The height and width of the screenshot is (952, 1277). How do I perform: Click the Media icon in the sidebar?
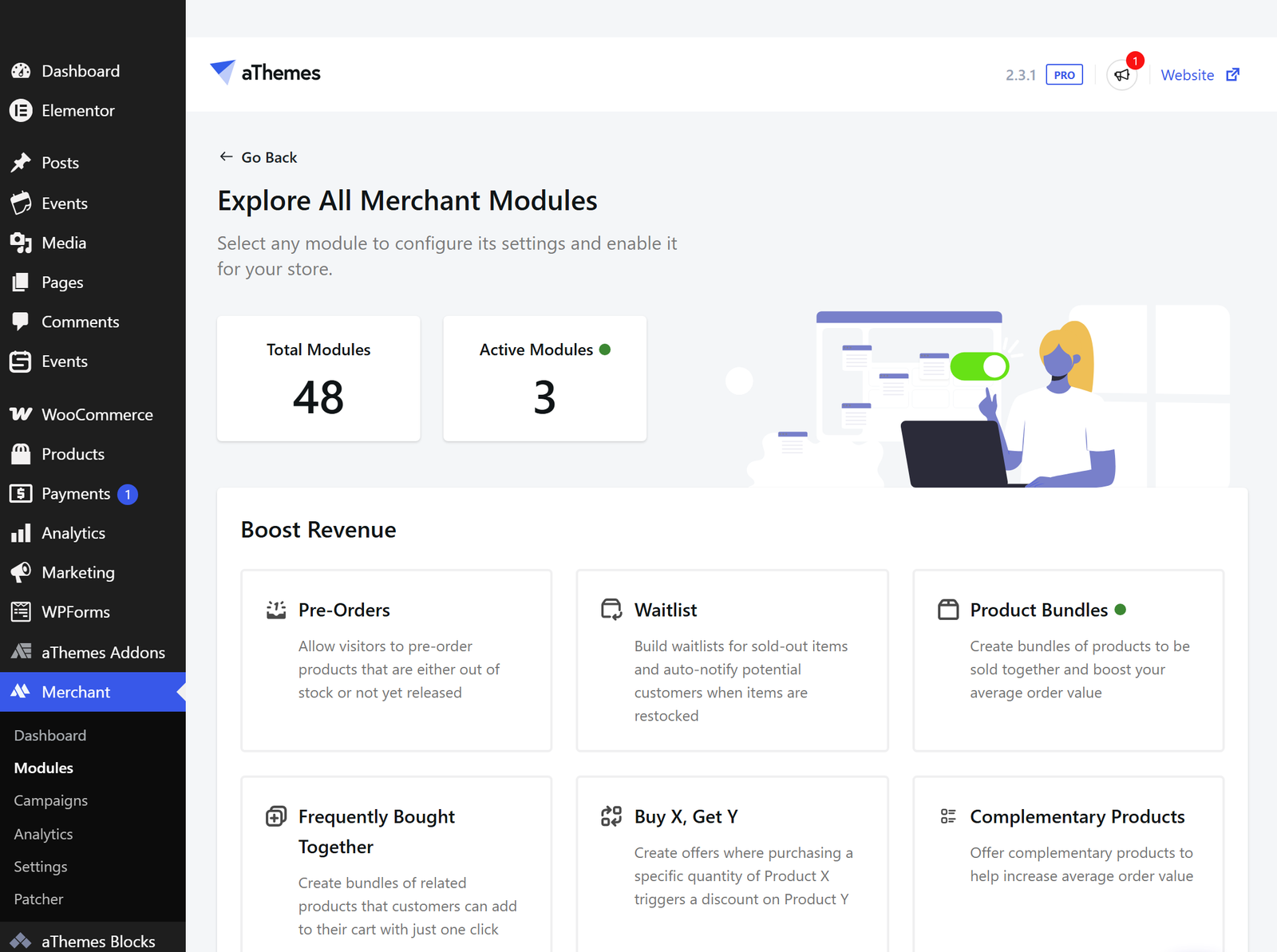point(21,243)
